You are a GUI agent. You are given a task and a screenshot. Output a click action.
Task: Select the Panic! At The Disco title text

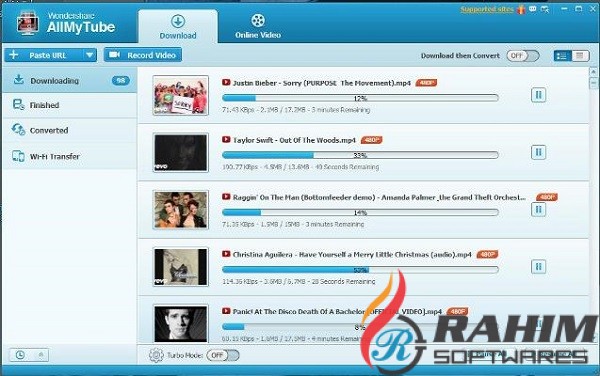[x=337, y=312]
